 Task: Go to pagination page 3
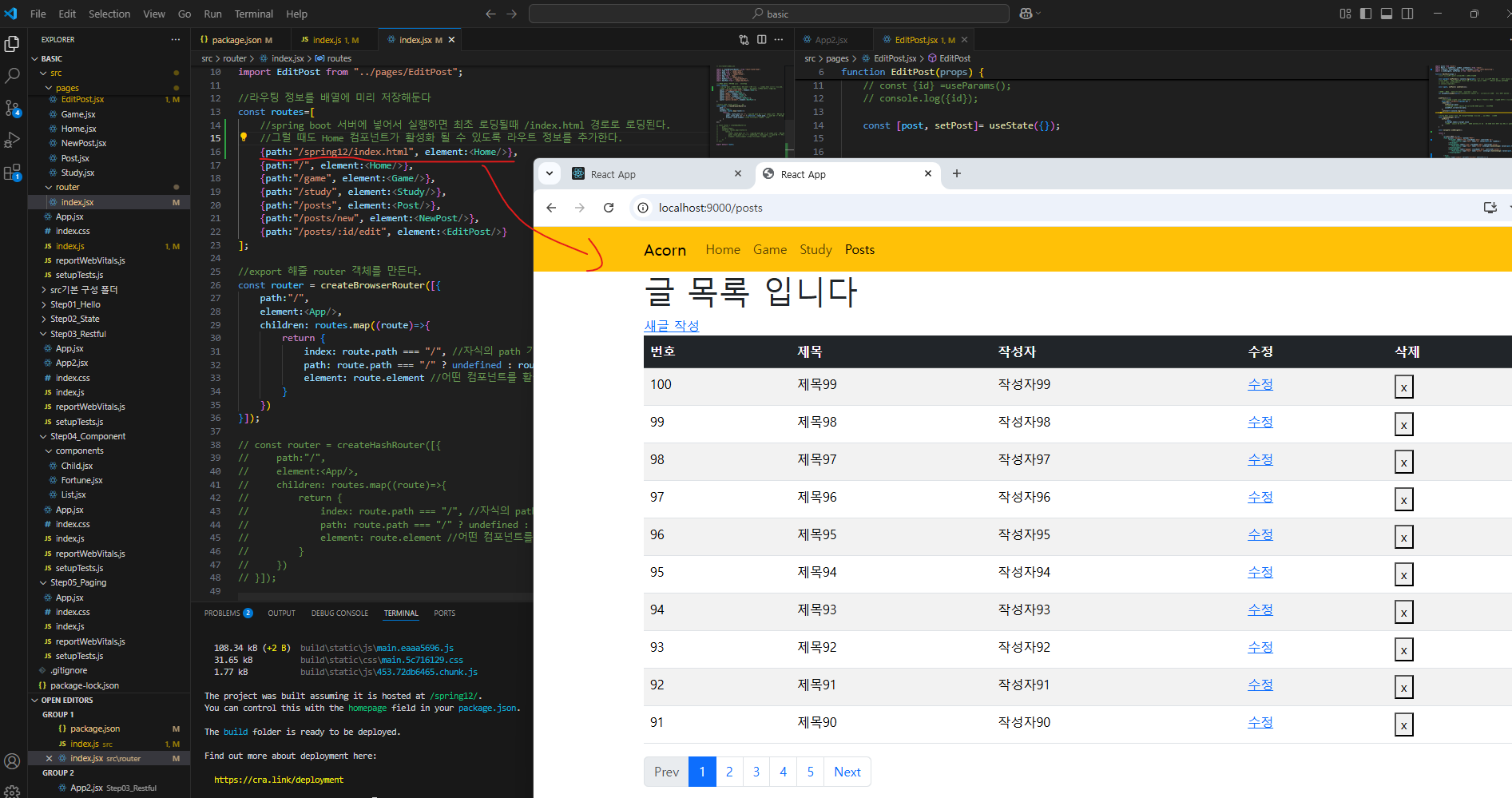tap(756, 772)
